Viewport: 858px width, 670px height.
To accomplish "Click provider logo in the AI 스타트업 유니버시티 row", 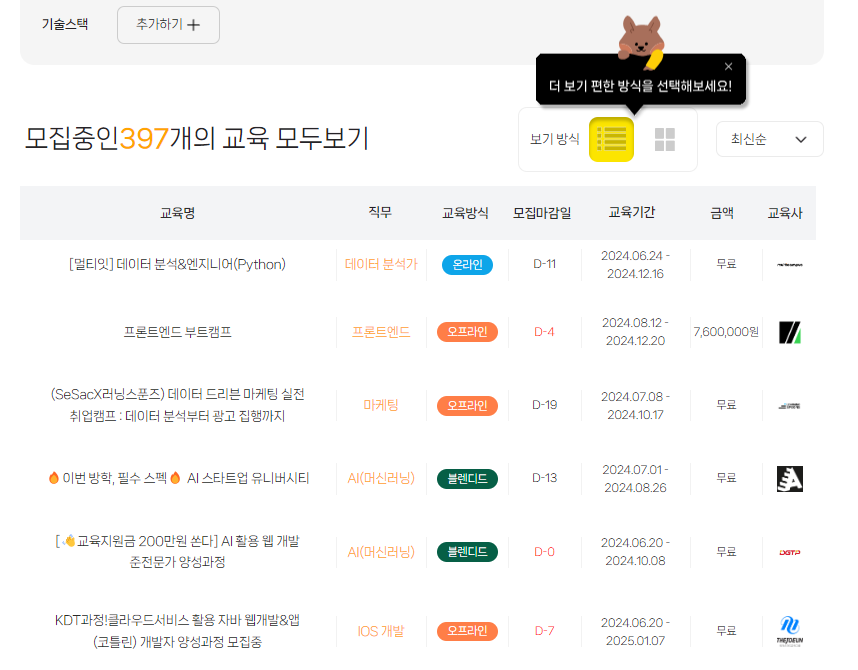I will click(790, 479).
